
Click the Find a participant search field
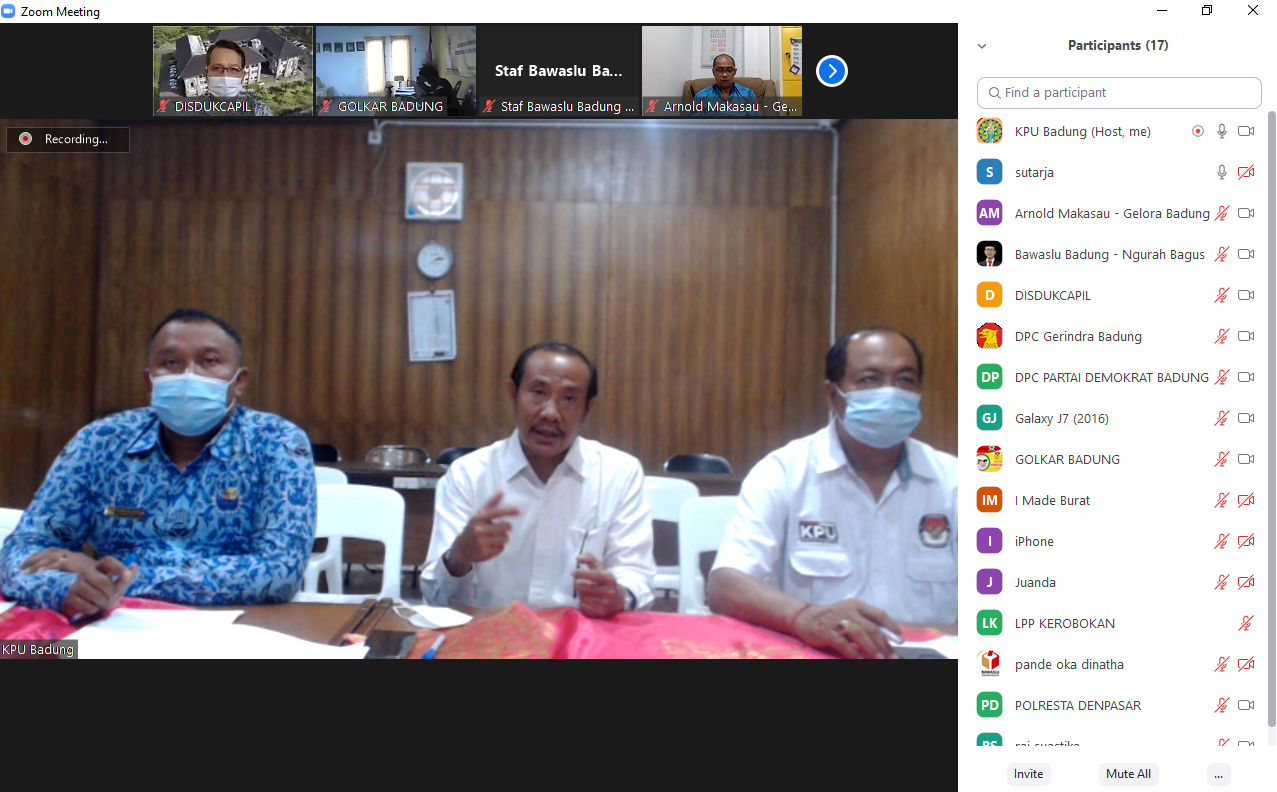tap(1119, 93)
